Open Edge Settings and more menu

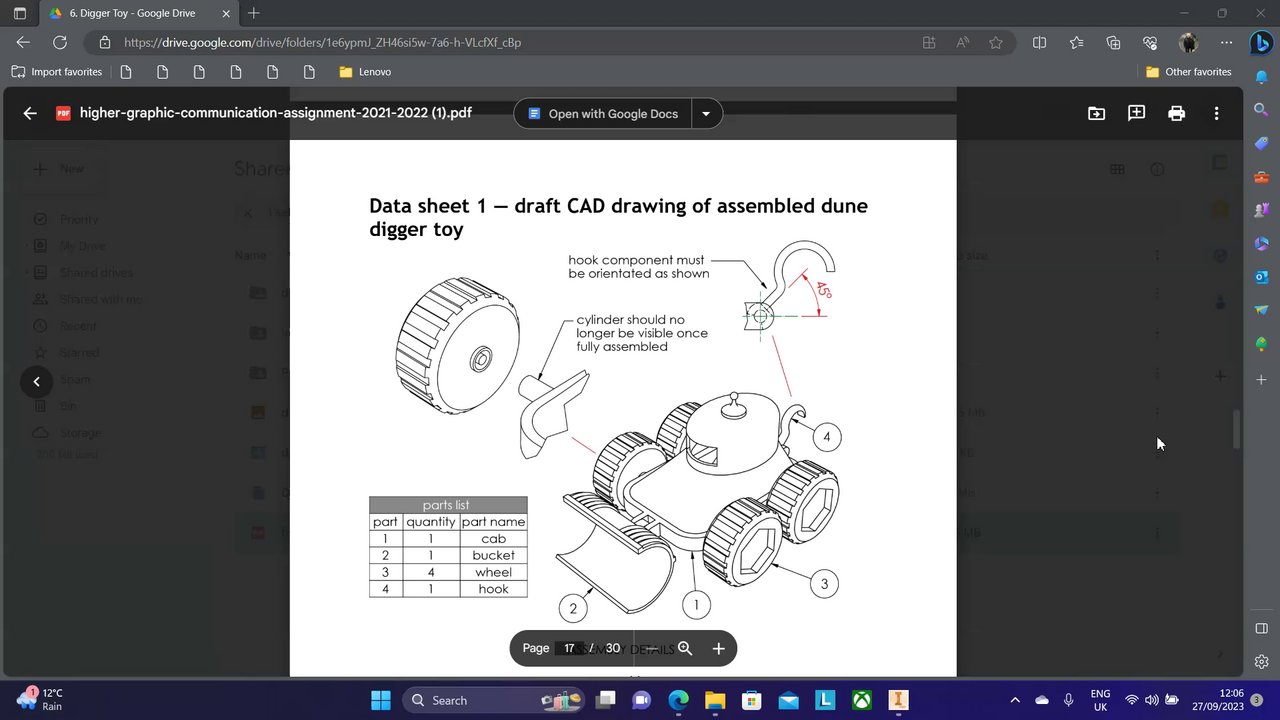[1226, 43]
